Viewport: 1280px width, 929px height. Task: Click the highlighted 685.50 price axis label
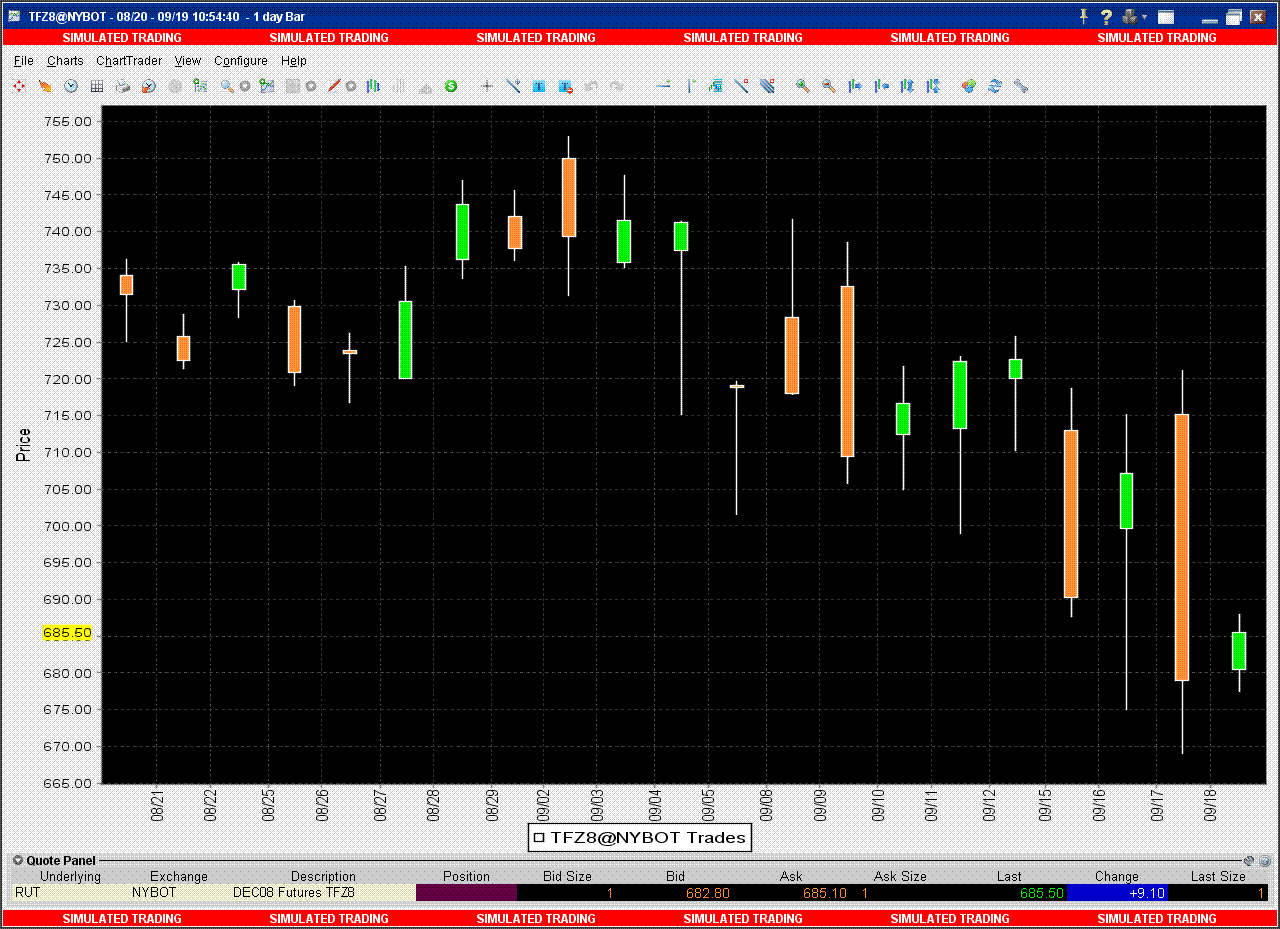click(x=67, y=633)
